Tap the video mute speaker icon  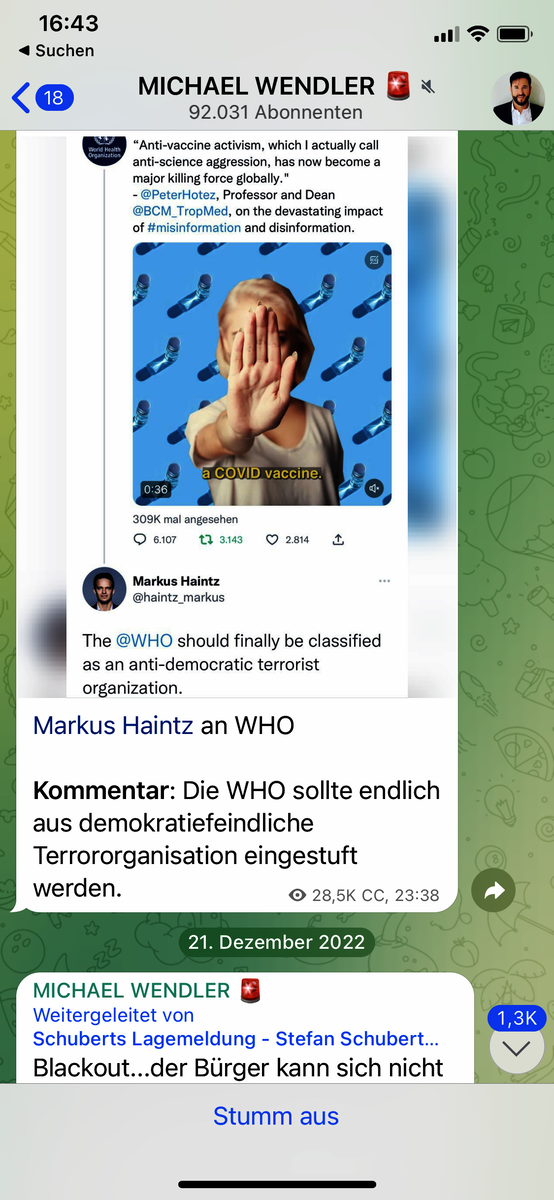point(374,488)
